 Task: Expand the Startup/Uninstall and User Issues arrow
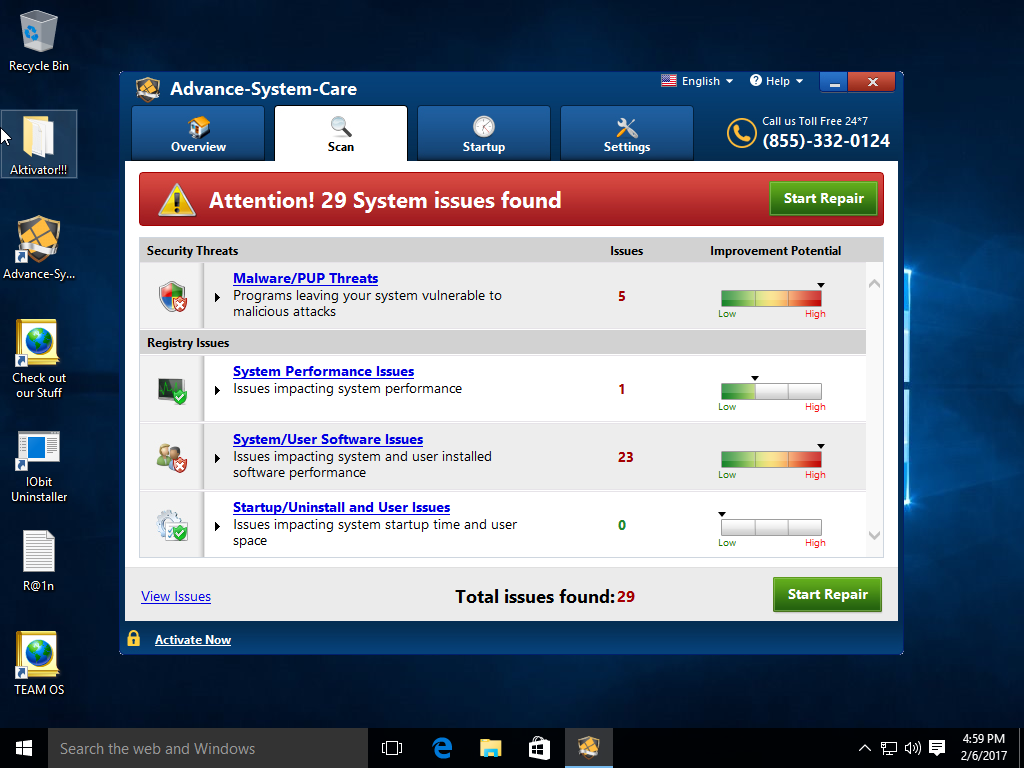(x=217, y=526)
